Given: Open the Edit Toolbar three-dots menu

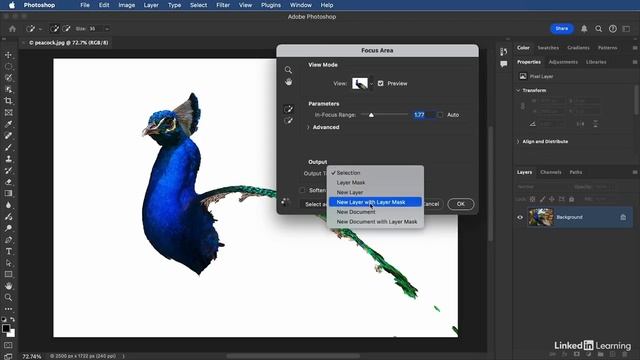Looking at the screenshot, I should point(8,309).
